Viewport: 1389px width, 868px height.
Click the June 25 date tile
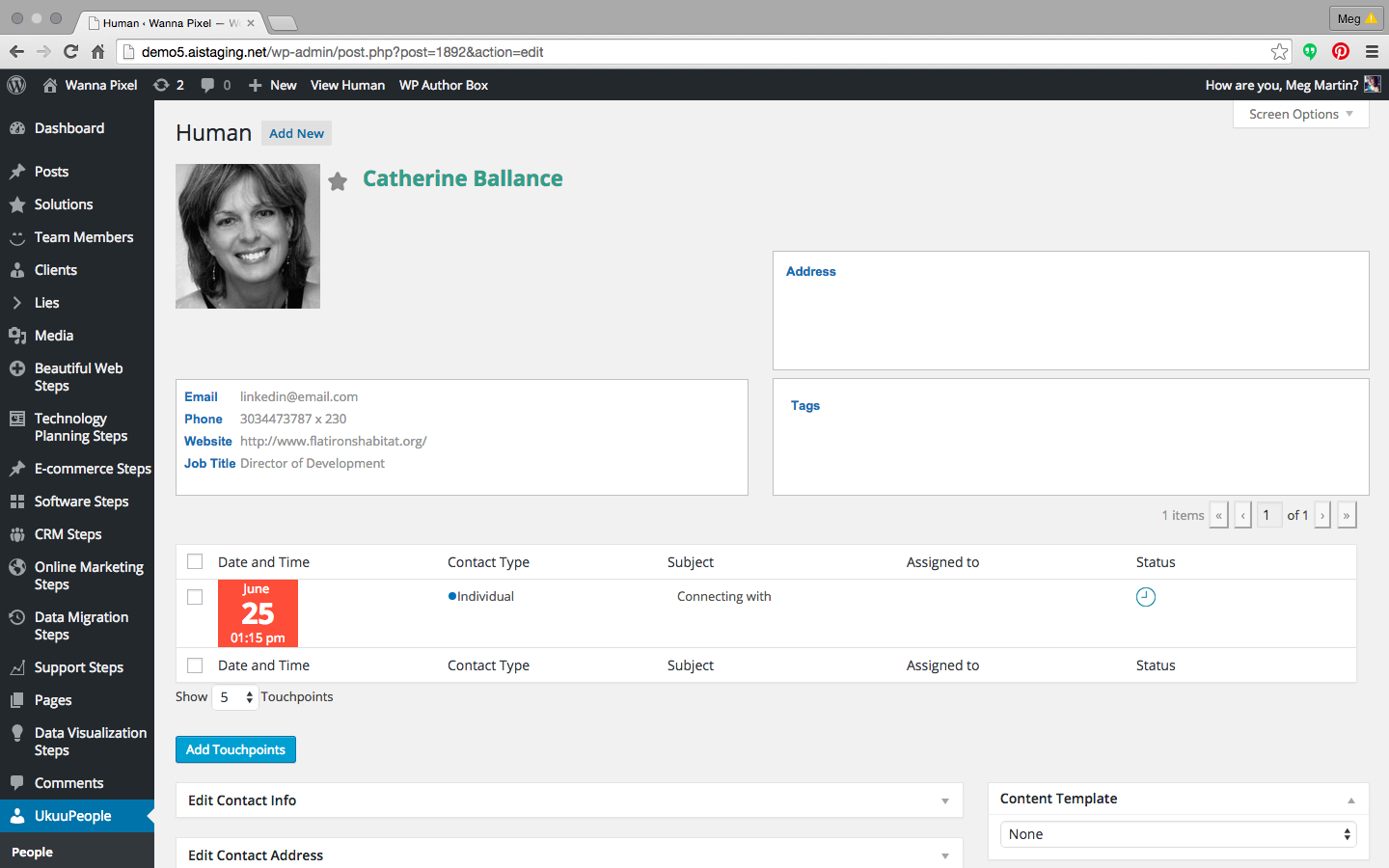point(258,613)
